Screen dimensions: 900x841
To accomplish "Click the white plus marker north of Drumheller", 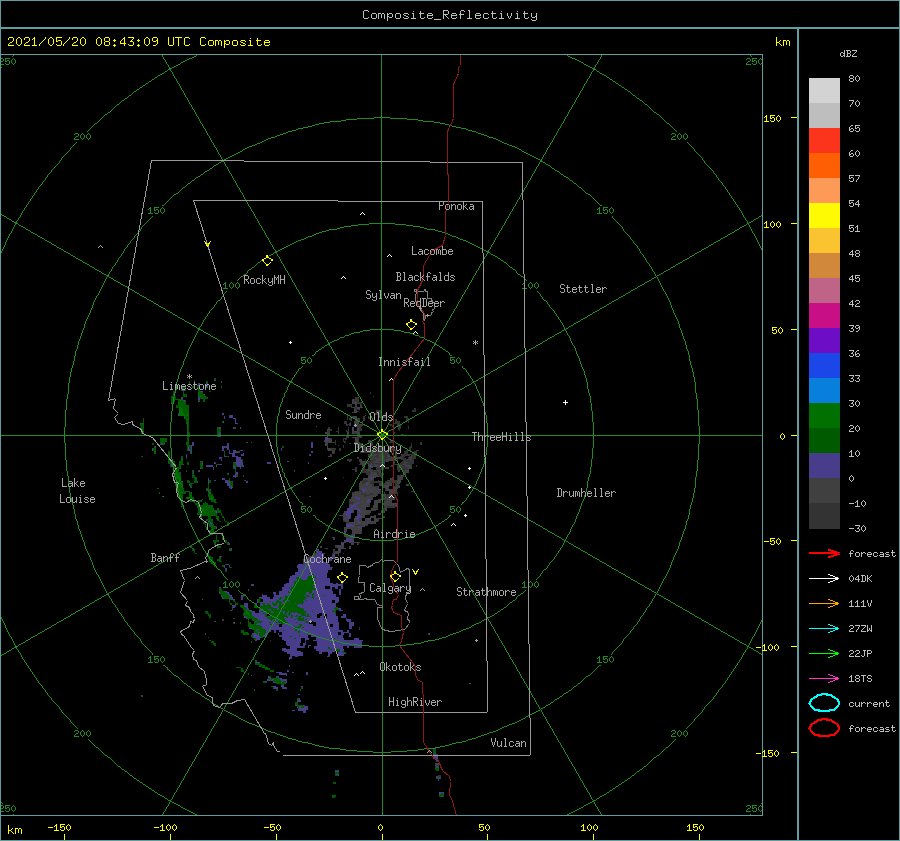I will (565, 402).
